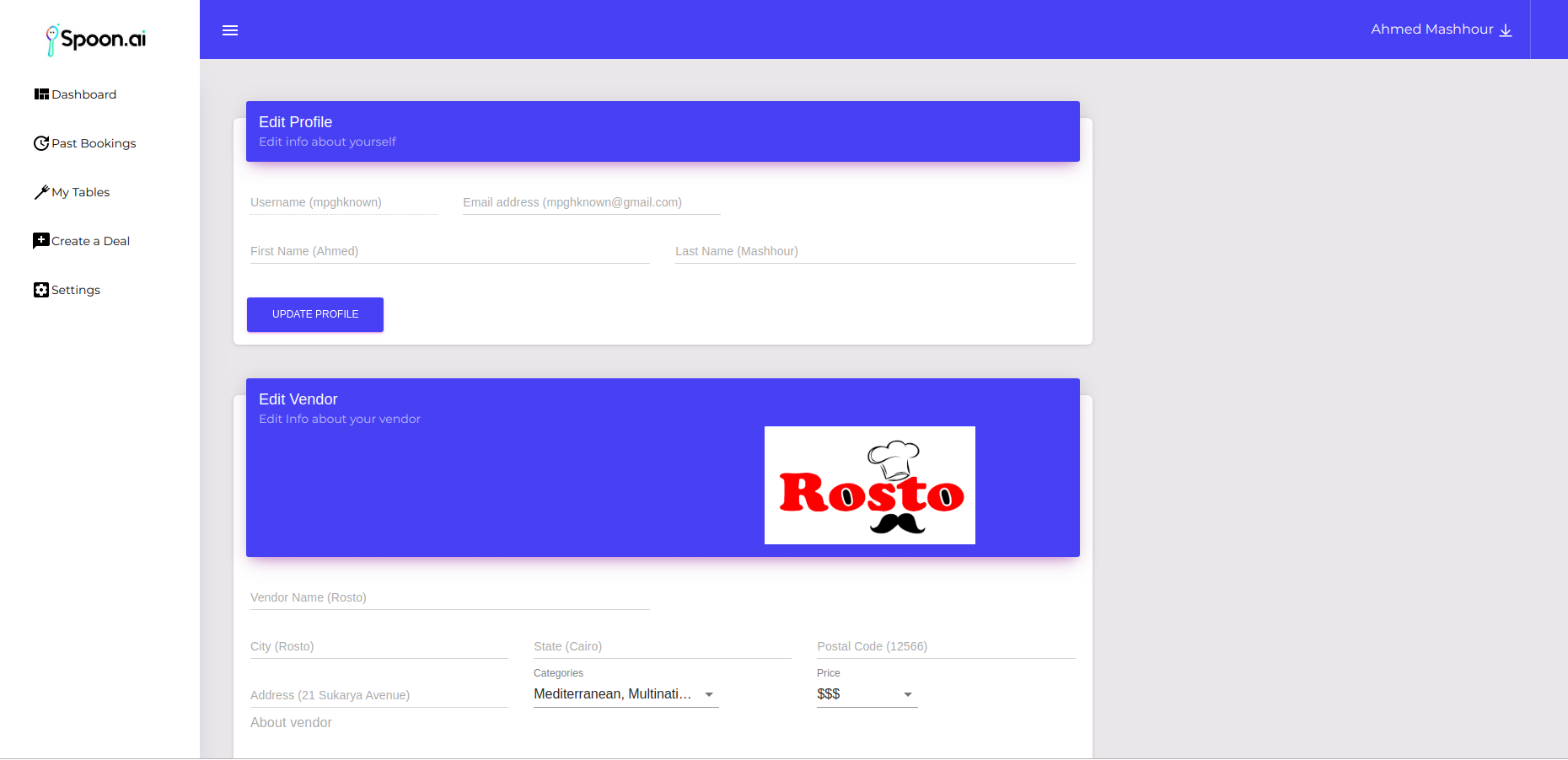The height and width of the screenshot is (760, 1568).
Task: Click the Update Profile button
Action: (315, 314)
